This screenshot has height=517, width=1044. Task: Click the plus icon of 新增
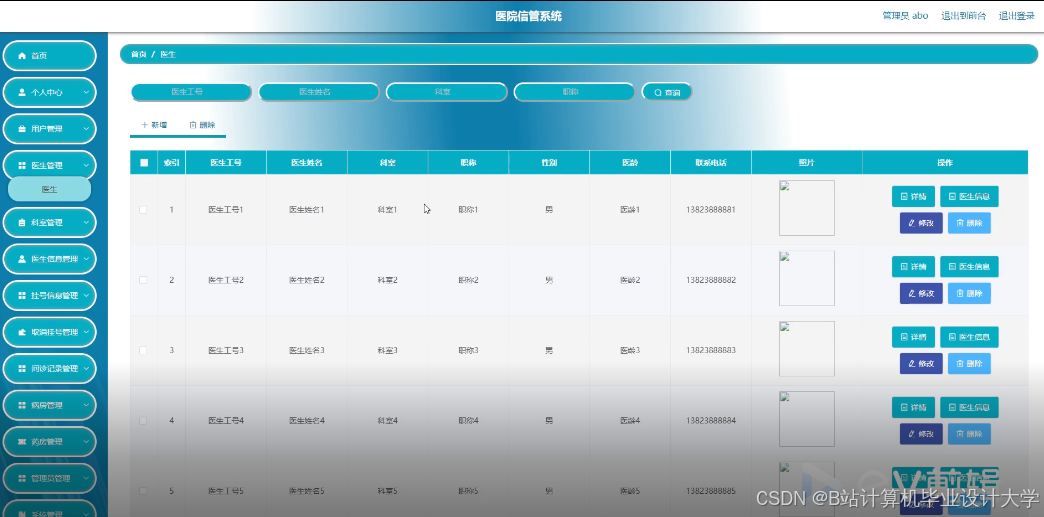[144, 125]
